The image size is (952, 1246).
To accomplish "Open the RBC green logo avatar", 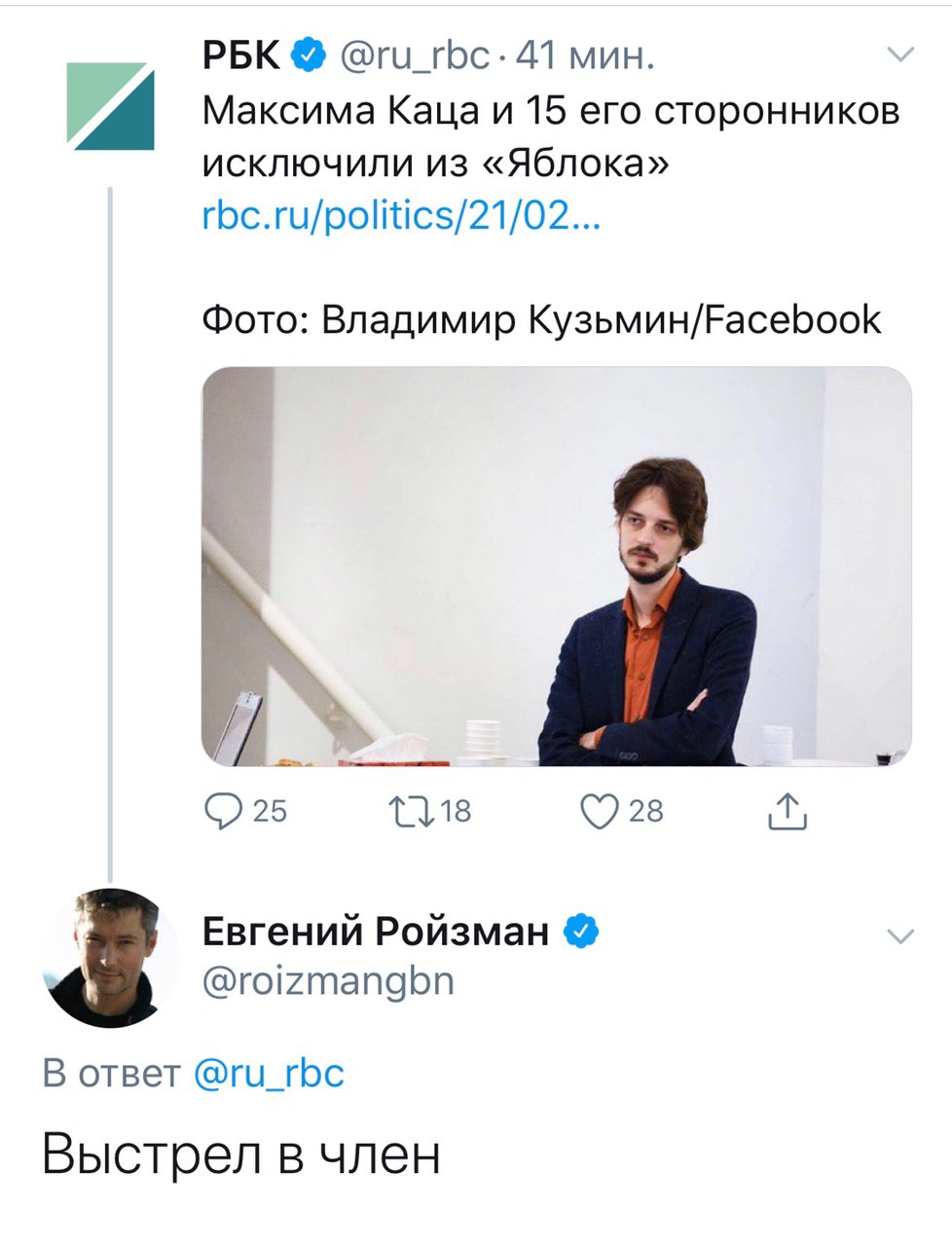I will pos(110,106).
